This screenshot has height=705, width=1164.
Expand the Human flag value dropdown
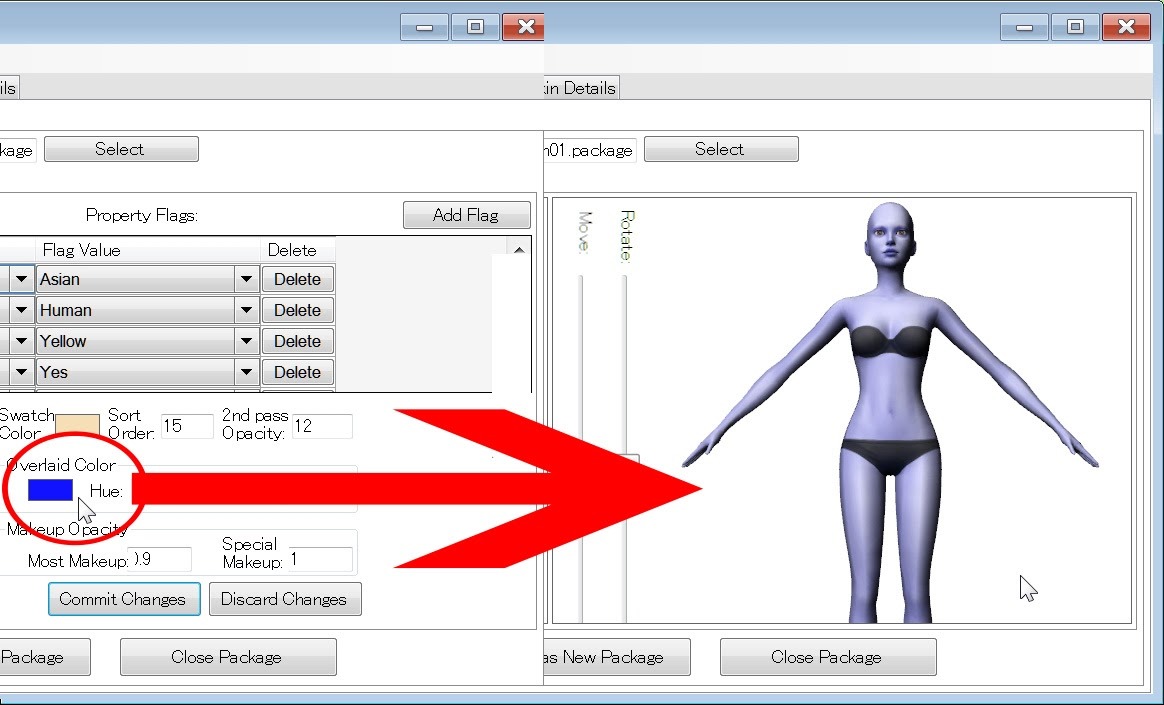pos(246,310)
